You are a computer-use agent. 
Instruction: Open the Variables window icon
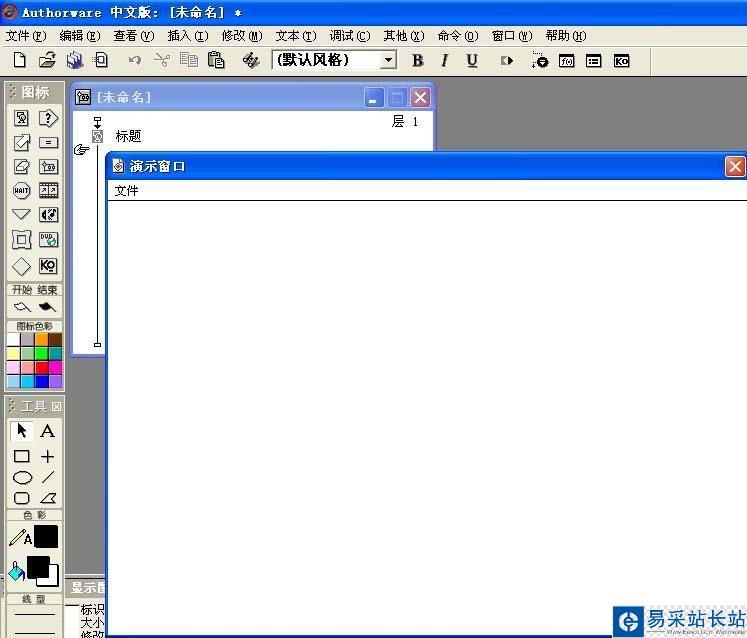point(594,61)
